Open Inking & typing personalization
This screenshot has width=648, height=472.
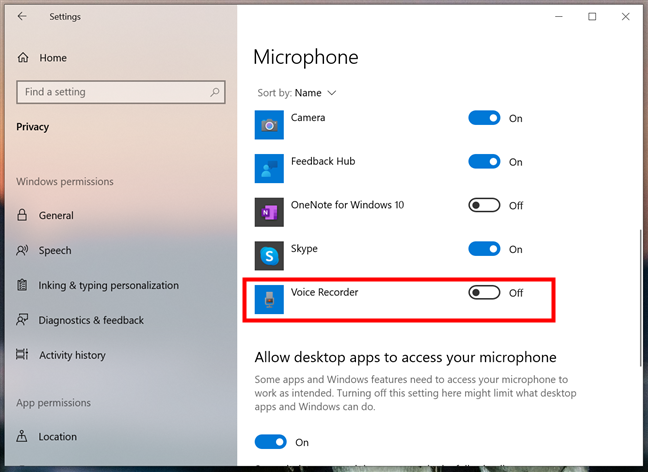[x=109, y=285]
